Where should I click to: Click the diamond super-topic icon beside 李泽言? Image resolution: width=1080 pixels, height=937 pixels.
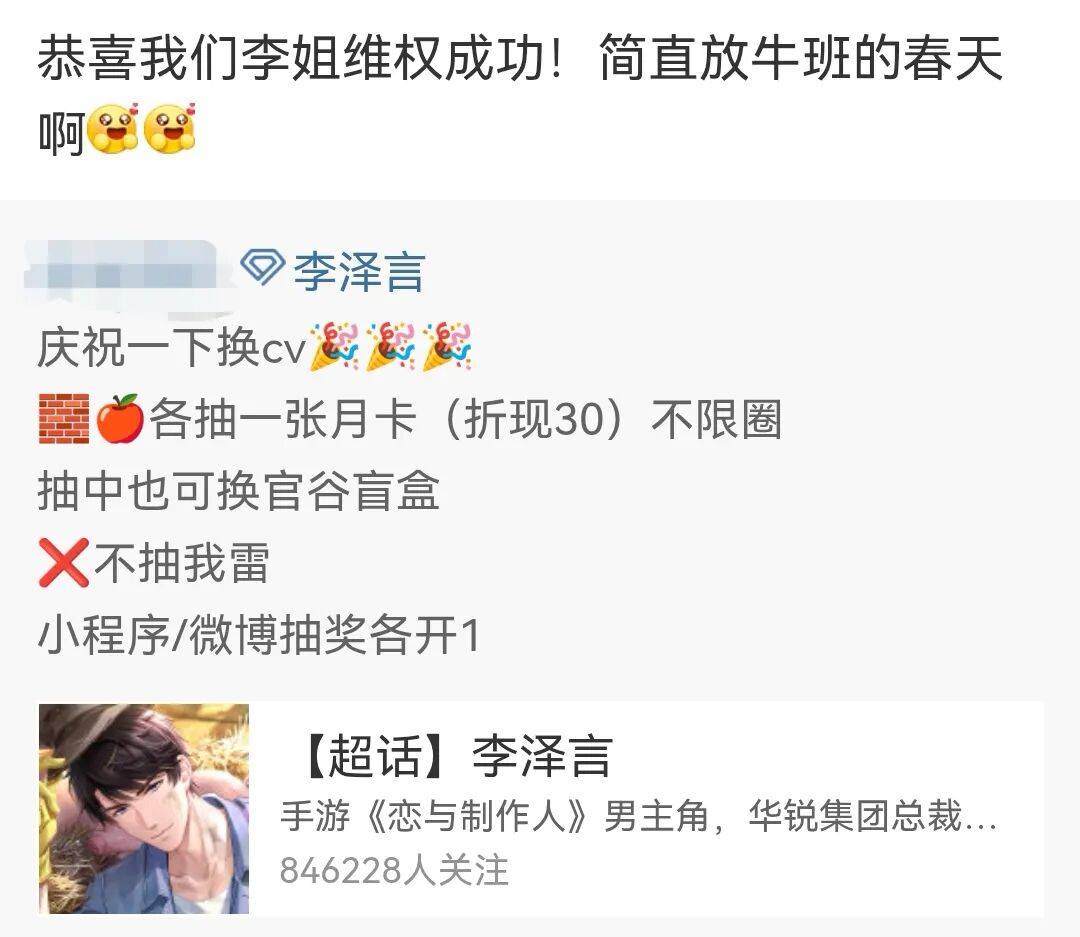(262, 267)
